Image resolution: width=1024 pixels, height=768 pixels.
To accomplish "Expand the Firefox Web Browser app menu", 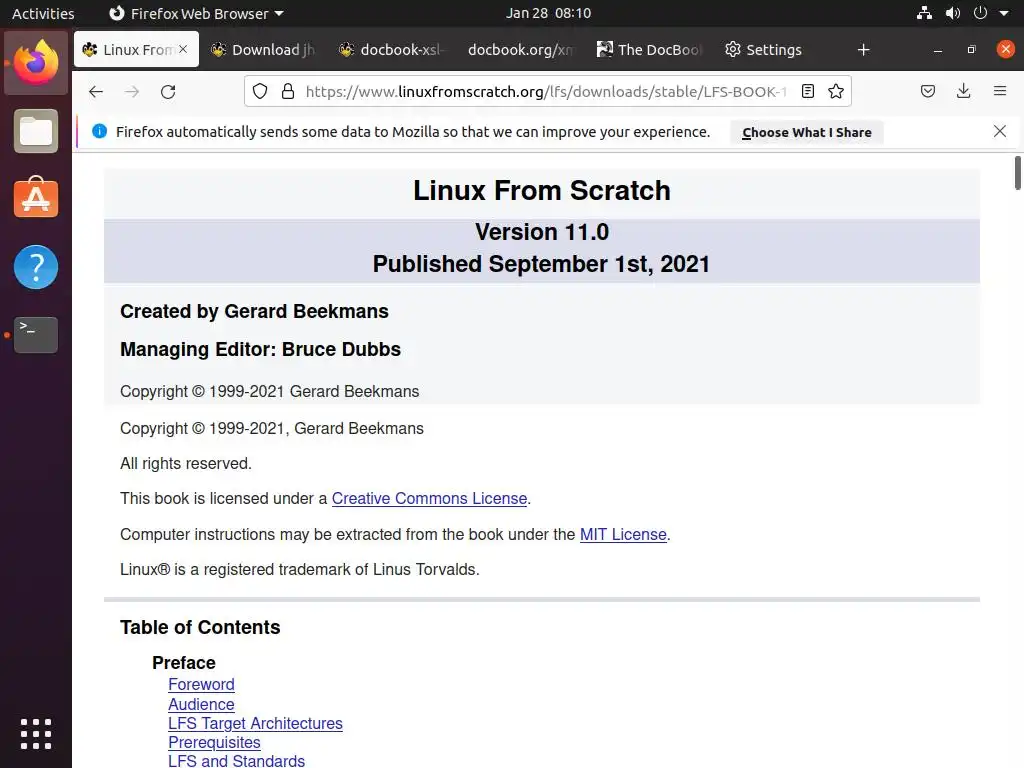I will 196,13.
